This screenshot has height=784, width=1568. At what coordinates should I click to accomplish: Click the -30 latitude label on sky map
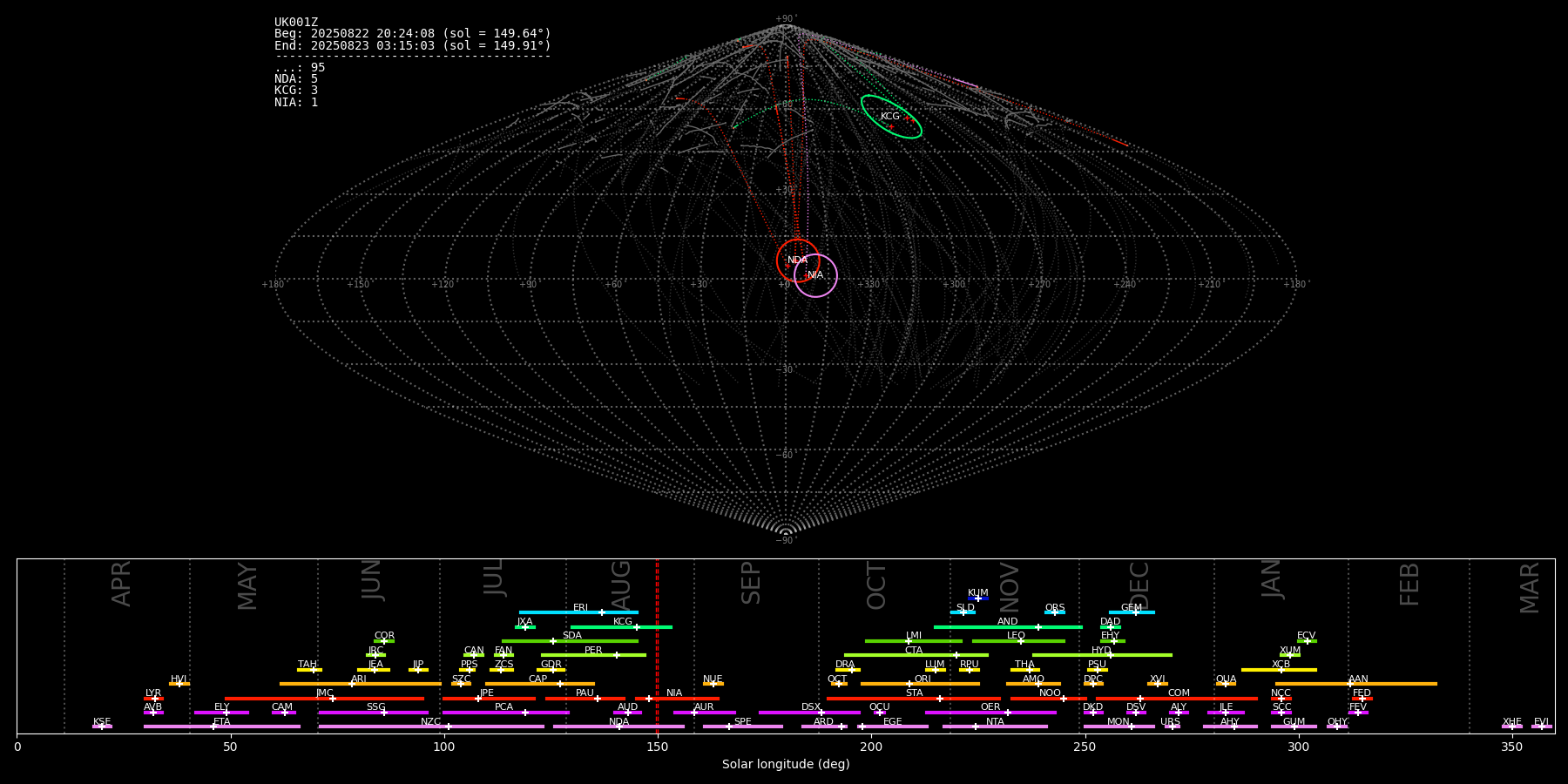pyautogui.click(x=785, y=370)
